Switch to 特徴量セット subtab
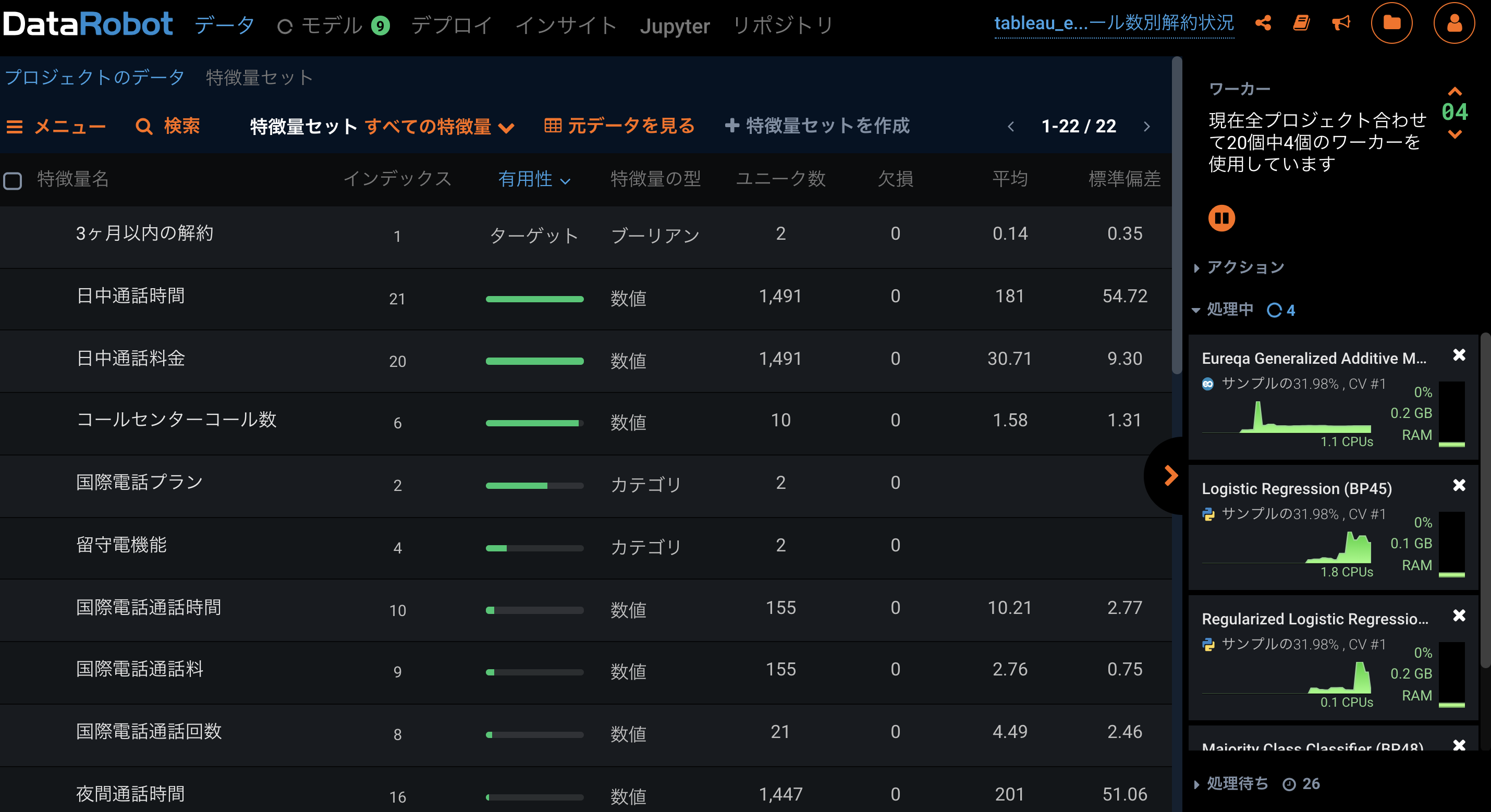 point(259,77)
